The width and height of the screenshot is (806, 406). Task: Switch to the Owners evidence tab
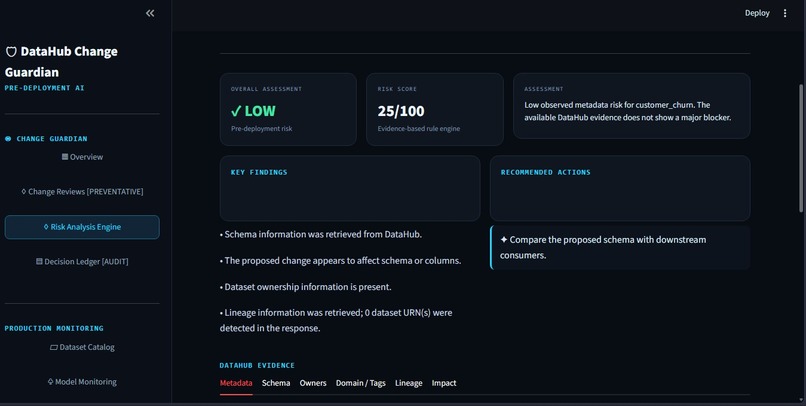tap(313, 383)
